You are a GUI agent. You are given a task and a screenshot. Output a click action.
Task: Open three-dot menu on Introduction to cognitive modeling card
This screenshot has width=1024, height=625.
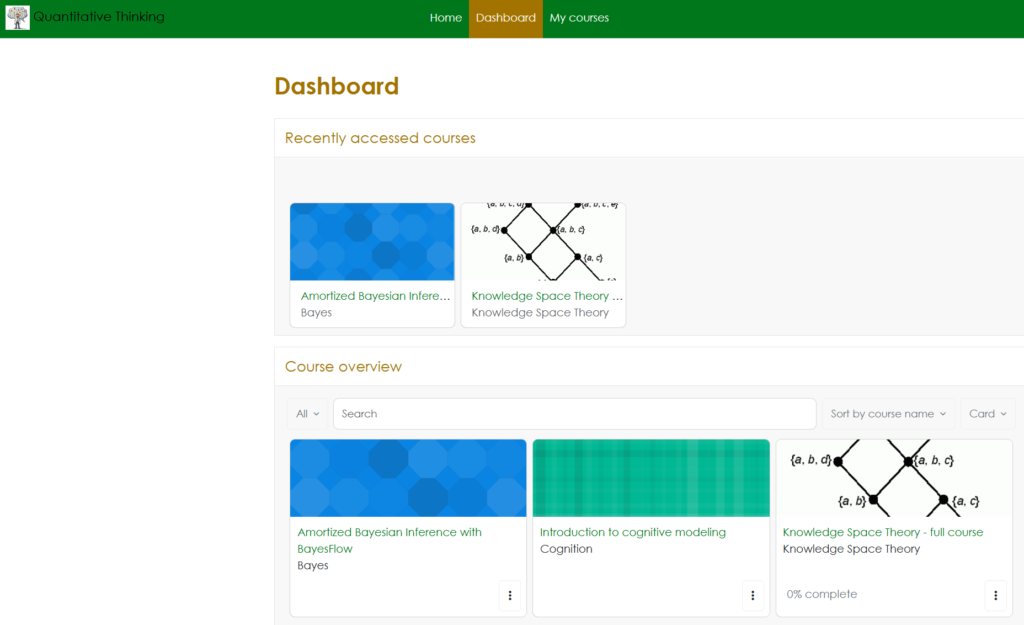click(x=752, y=595)
